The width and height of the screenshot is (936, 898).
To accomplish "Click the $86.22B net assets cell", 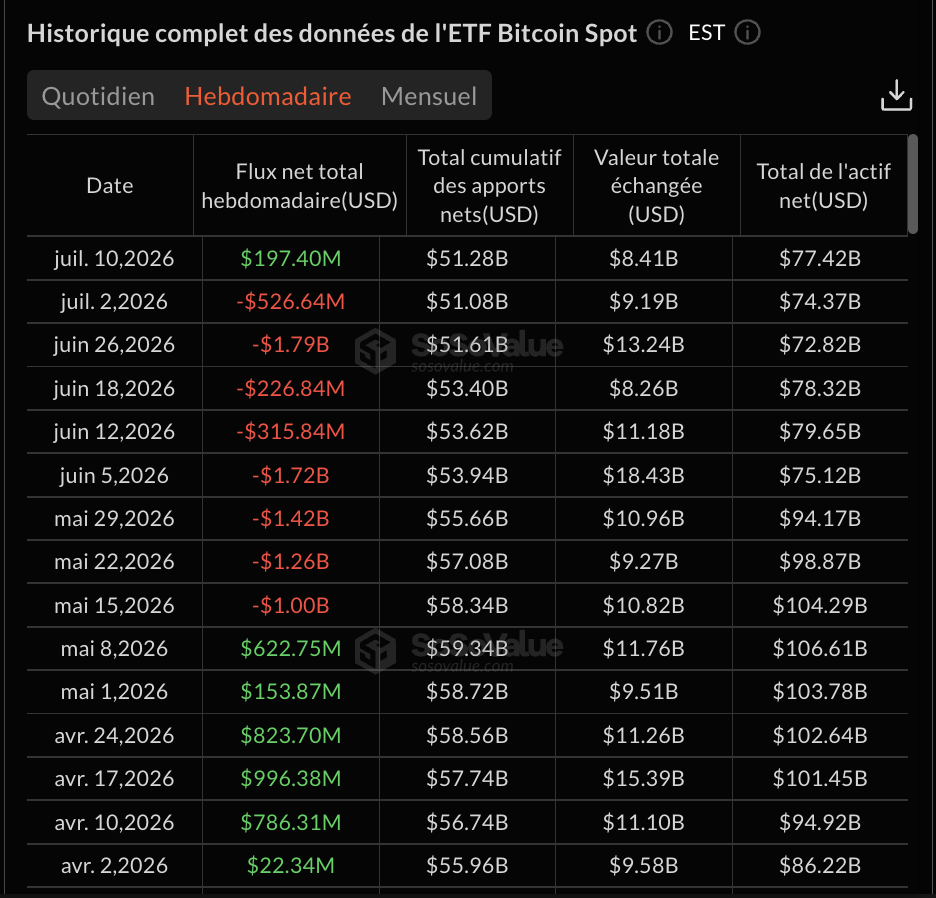I will 820,866.
